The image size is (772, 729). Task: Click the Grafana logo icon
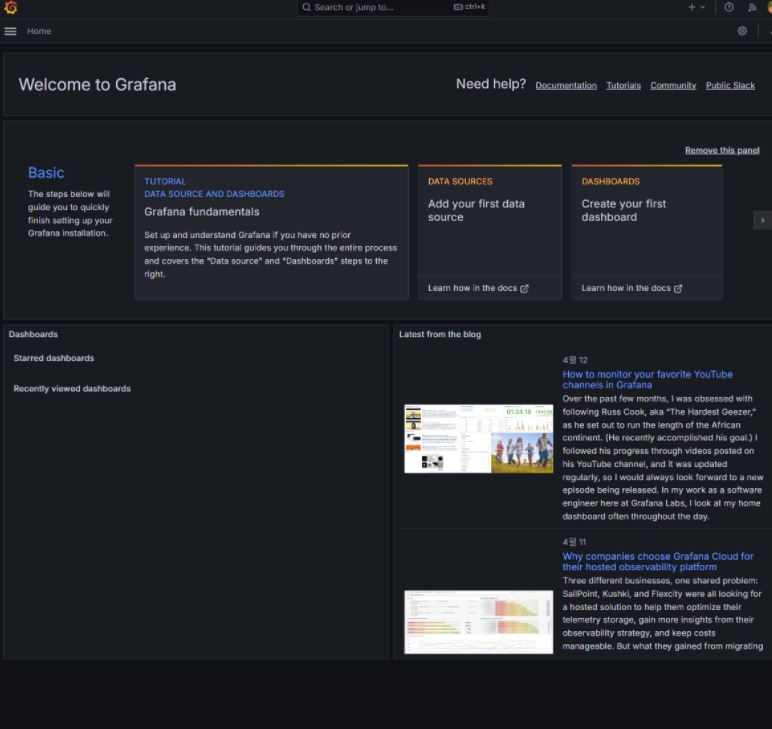click(11, 7)
